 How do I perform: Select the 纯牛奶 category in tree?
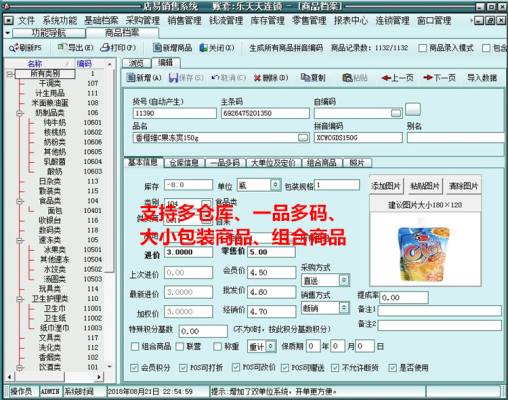55,123
